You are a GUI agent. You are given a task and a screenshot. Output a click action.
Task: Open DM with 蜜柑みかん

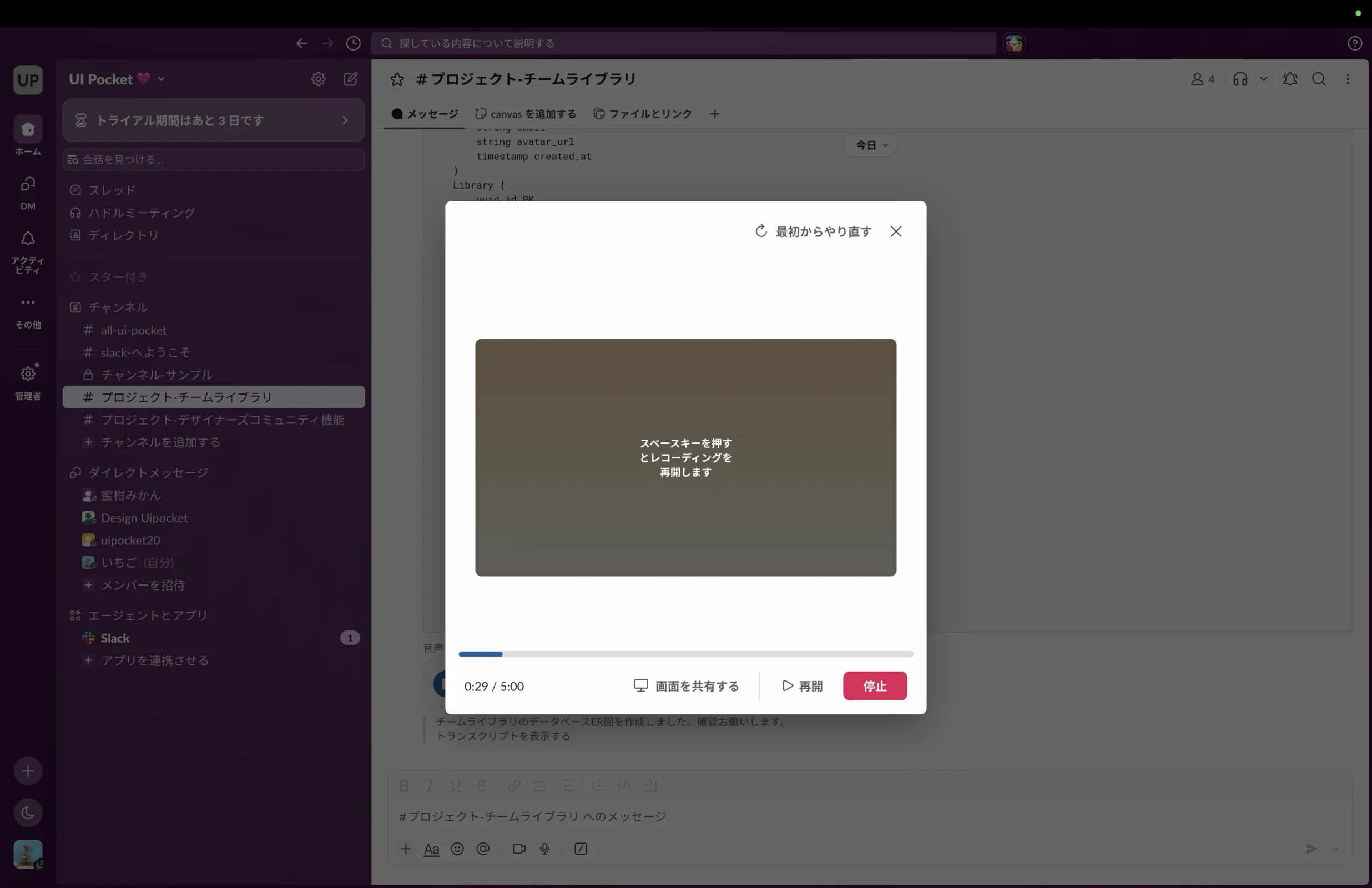point(213,495)
